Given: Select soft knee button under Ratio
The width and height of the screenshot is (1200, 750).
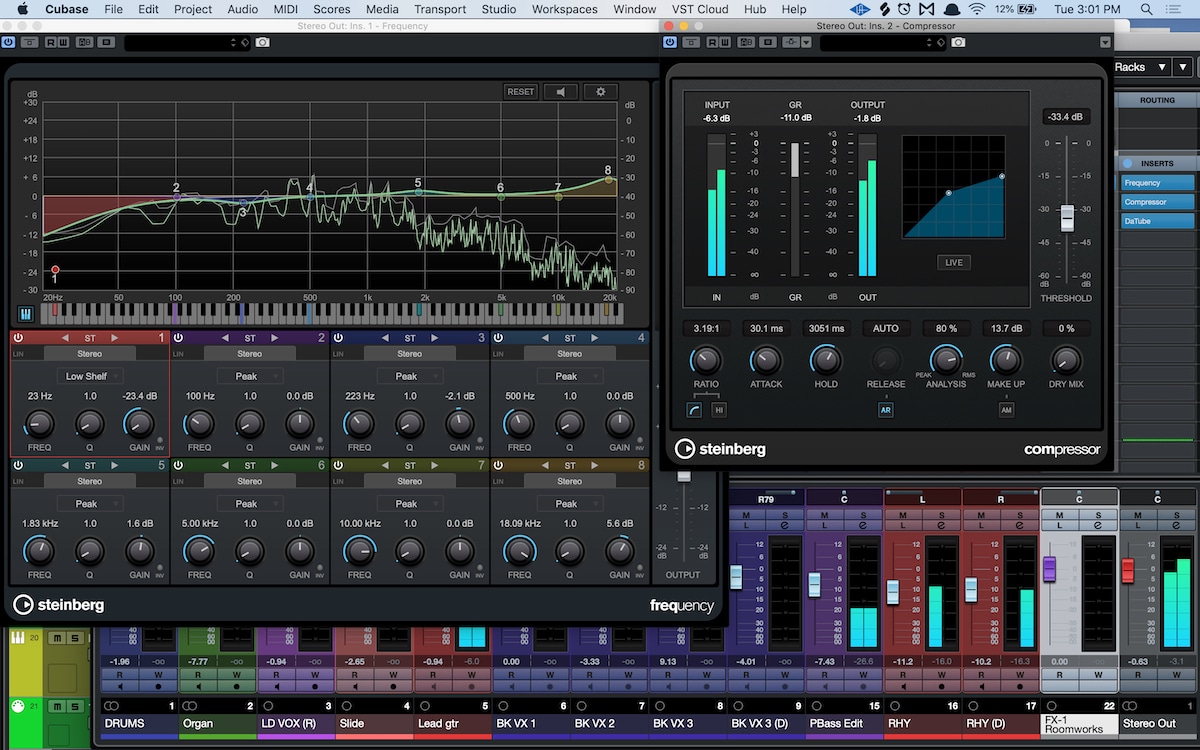Looking at the screenshot, I should 695,410.
